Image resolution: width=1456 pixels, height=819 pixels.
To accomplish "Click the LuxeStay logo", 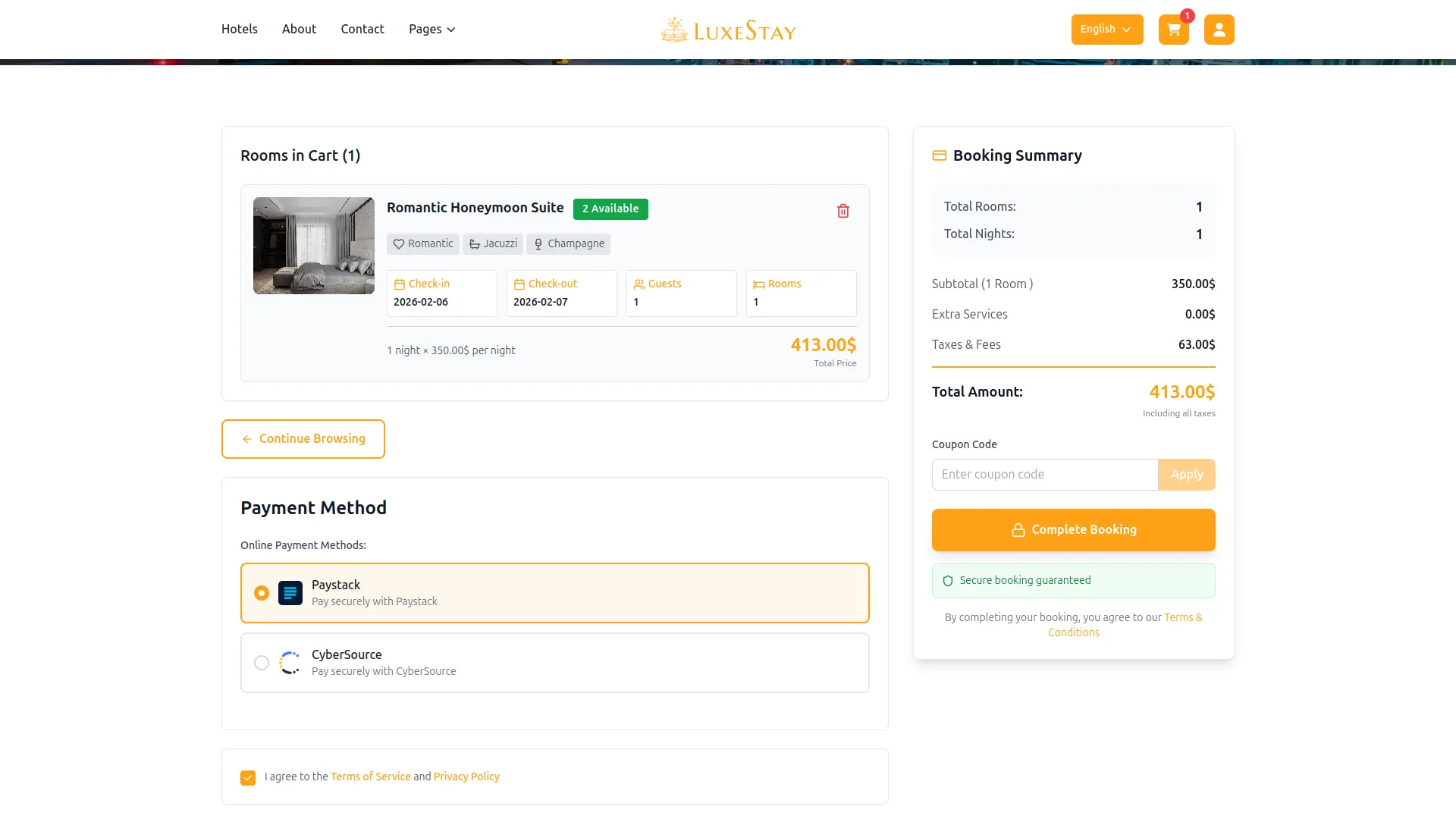I will [728, 29].
